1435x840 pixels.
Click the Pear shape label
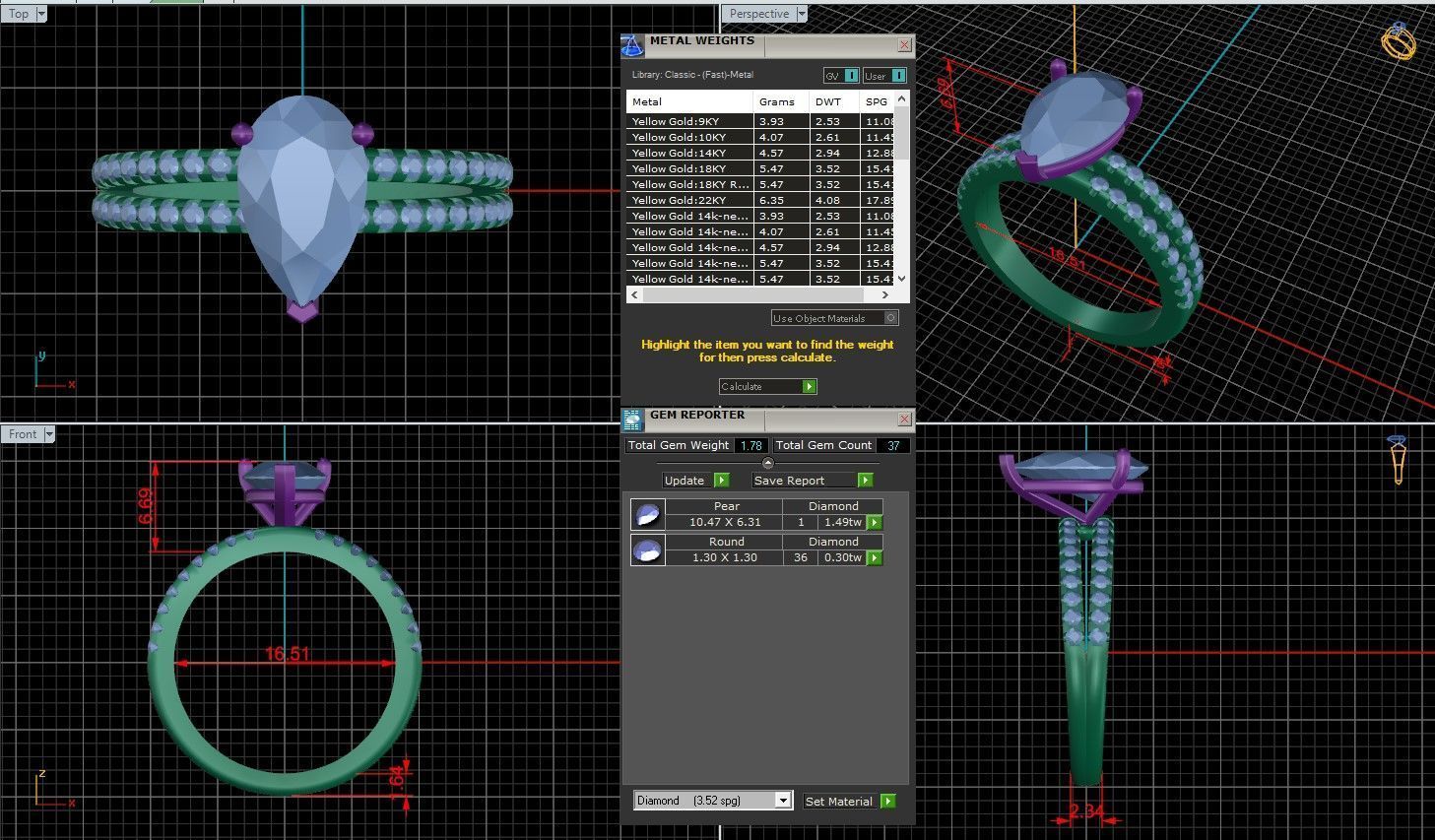pos(726,506)
